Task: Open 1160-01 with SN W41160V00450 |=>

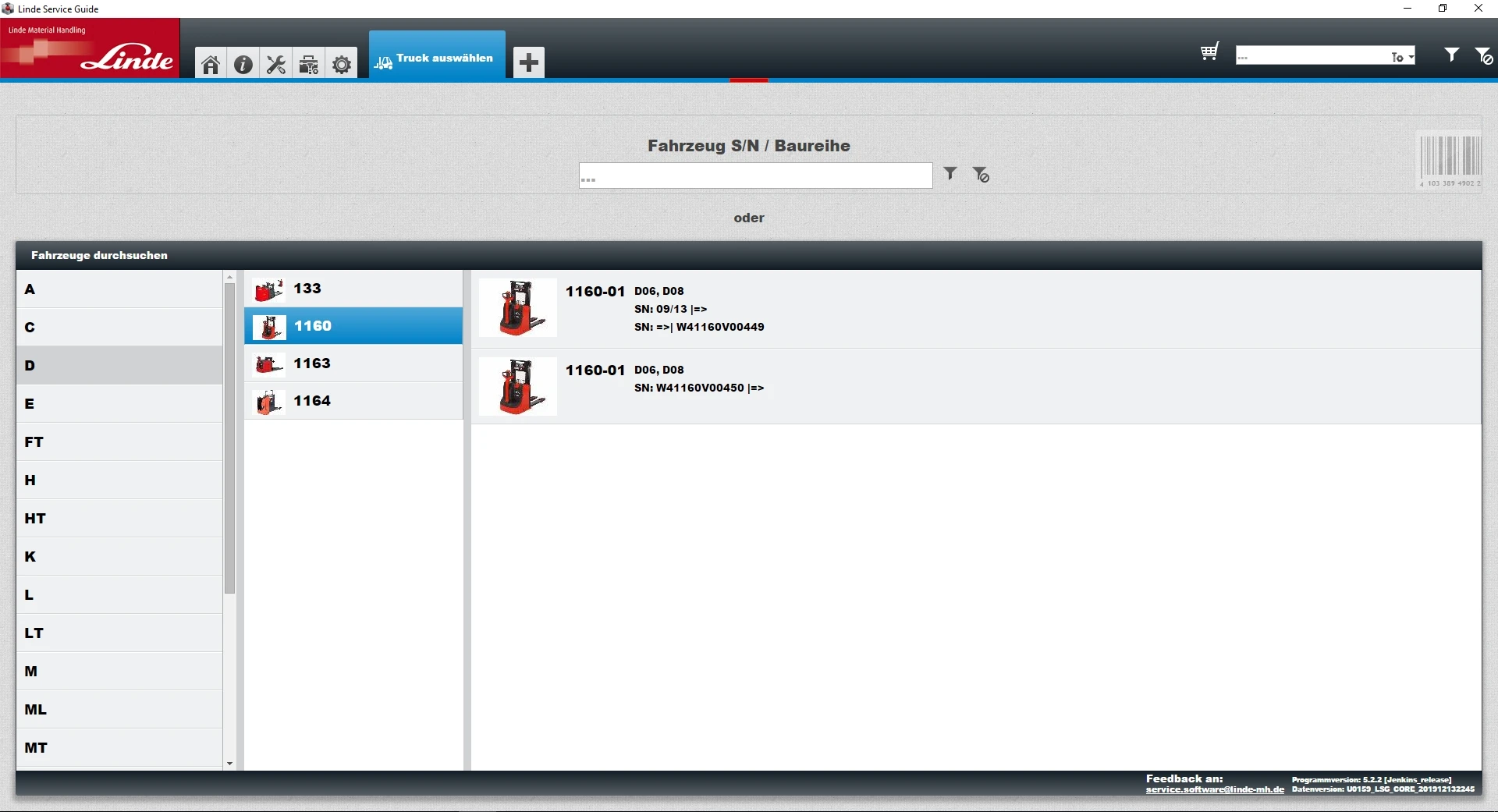Action: [976, 387]
